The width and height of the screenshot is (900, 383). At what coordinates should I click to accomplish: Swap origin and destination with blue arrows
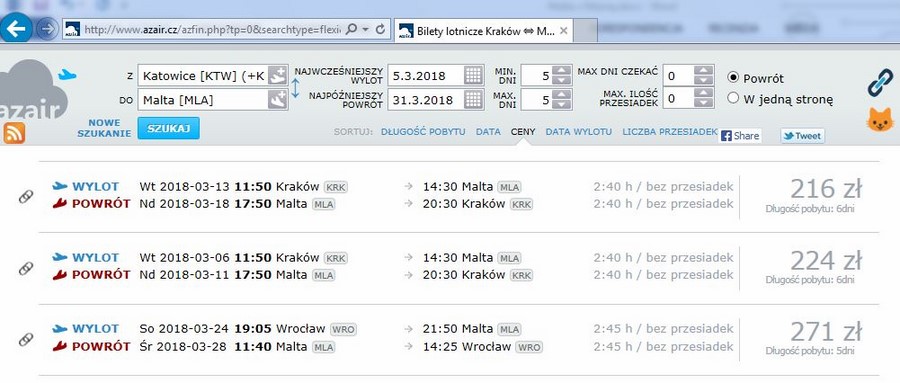[x=295, y=88]
